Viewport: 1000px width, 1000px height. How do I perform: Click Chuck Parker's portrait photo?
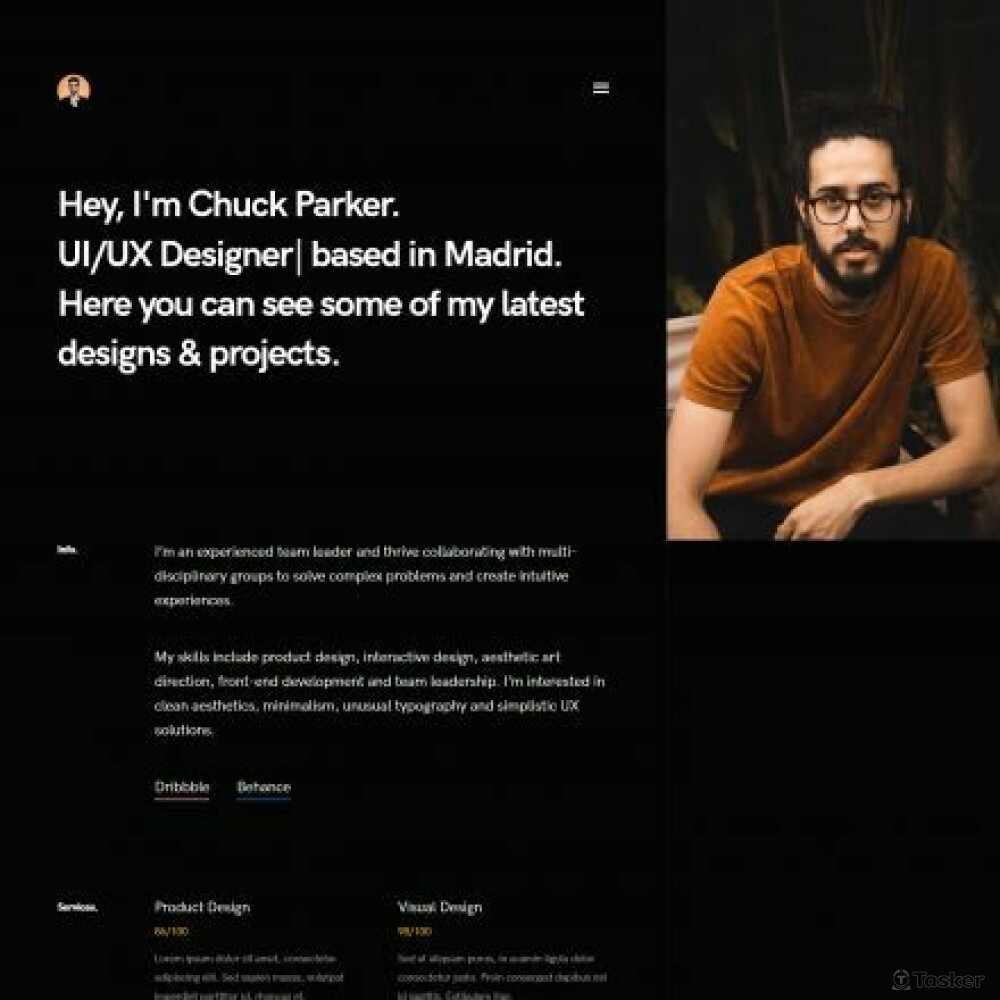pyautogui.click(x=833, y=270)
